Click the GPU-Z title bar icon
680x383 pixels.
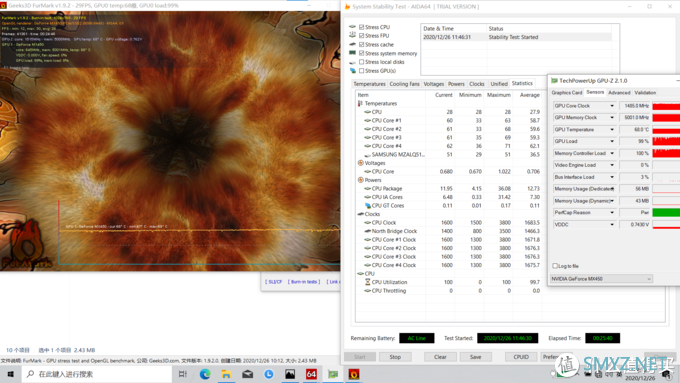[x=554, y=81]
